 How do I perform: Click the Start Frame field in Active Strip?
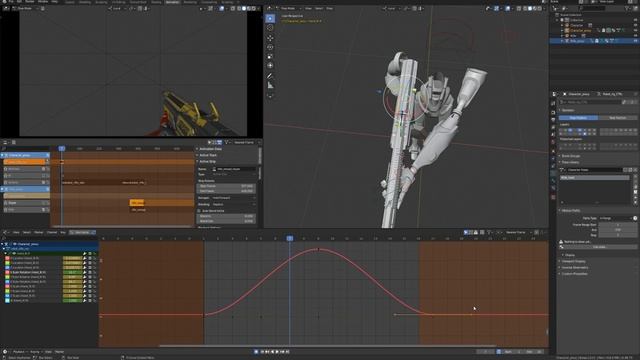[x=227, y=186]
